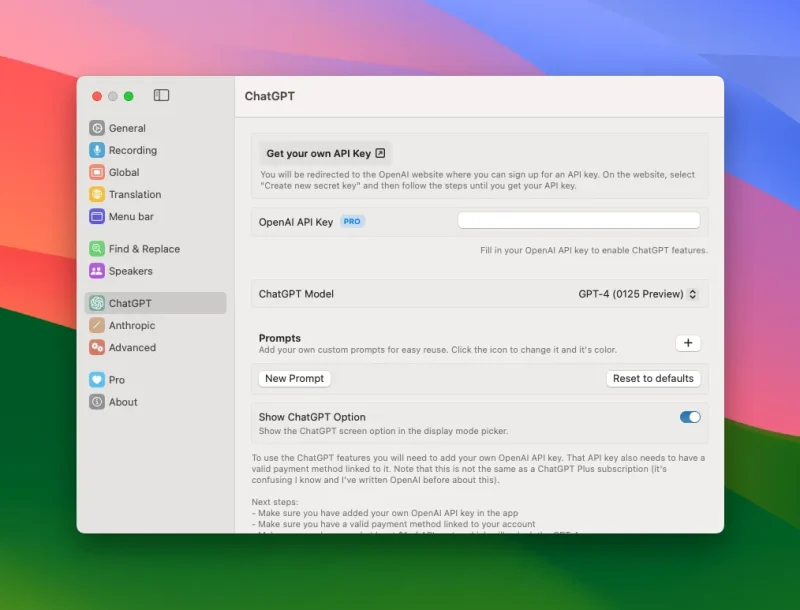The height and width of the screenshot is (610, 800).
Task: Open General settings via the gear icon
Action: pyautogui.click(x=98, y=128)
